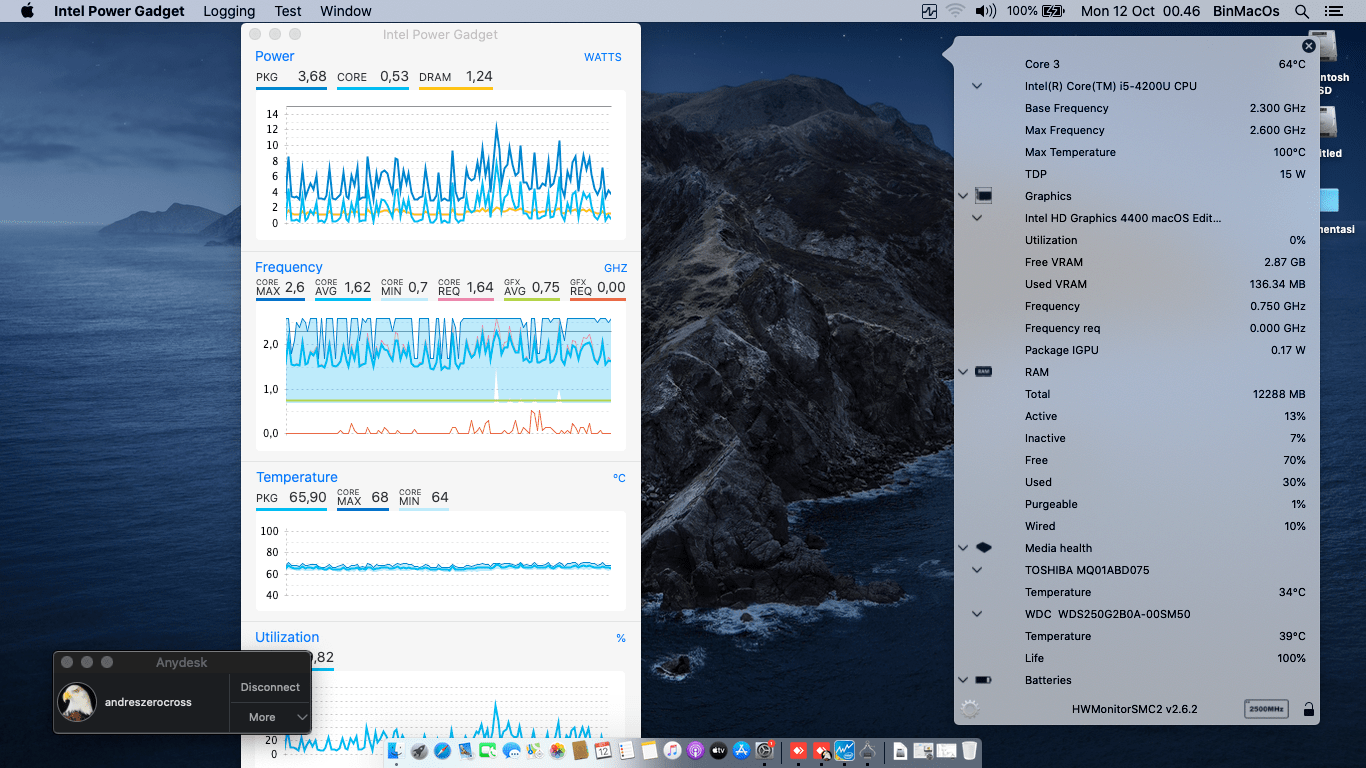Click the Disconnect button in Anydesk
The height and width of the screenshot is (768, 1366).
tap(270, 687)
